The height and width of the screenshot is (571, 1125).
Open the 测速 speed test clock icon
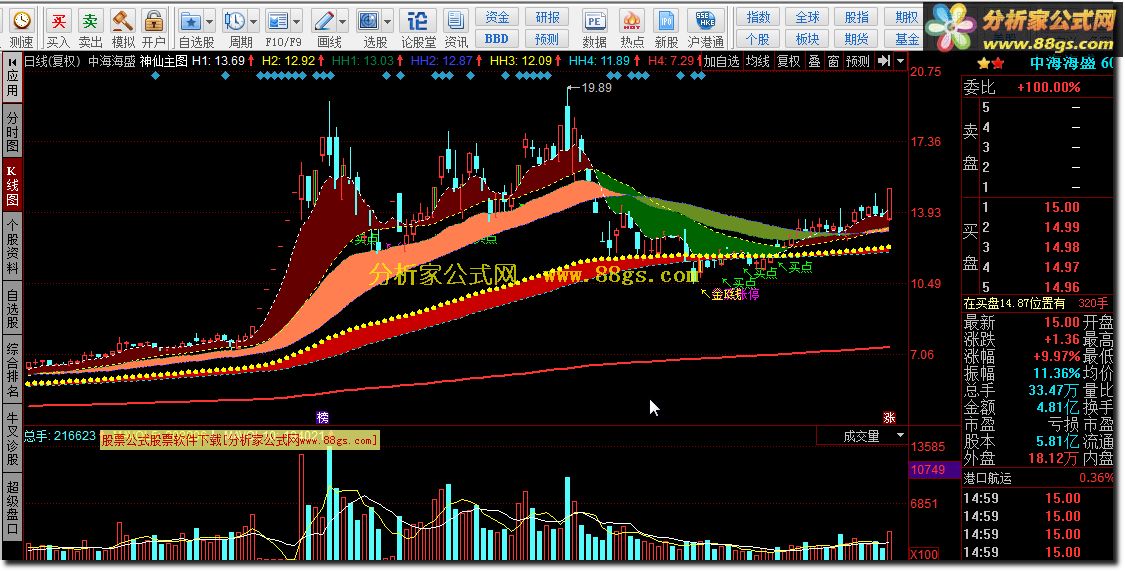(22, 20)
